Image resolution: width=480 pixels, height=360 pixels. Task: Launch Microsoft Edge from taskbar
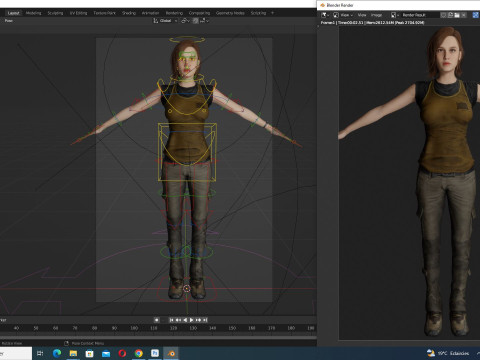click(x=57, y=353)
